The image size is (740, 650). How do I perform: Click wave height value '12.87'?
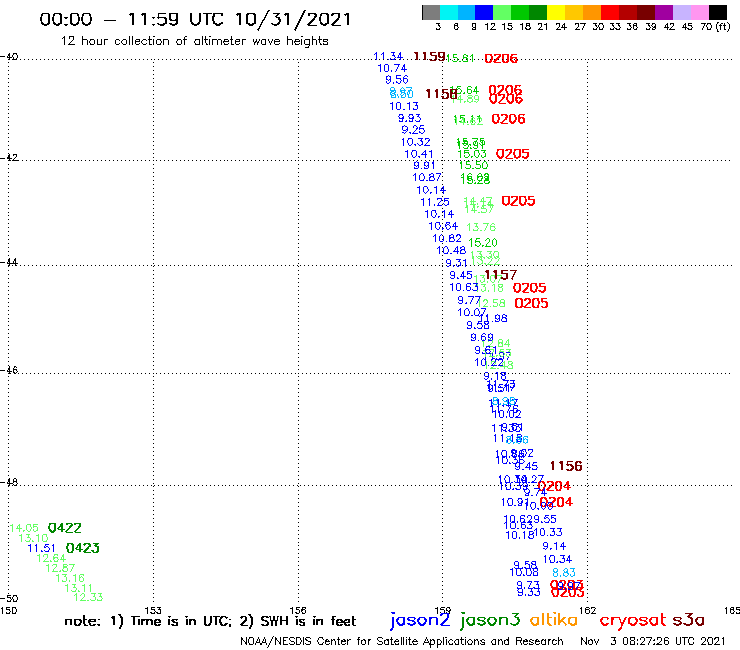(60, 568)
